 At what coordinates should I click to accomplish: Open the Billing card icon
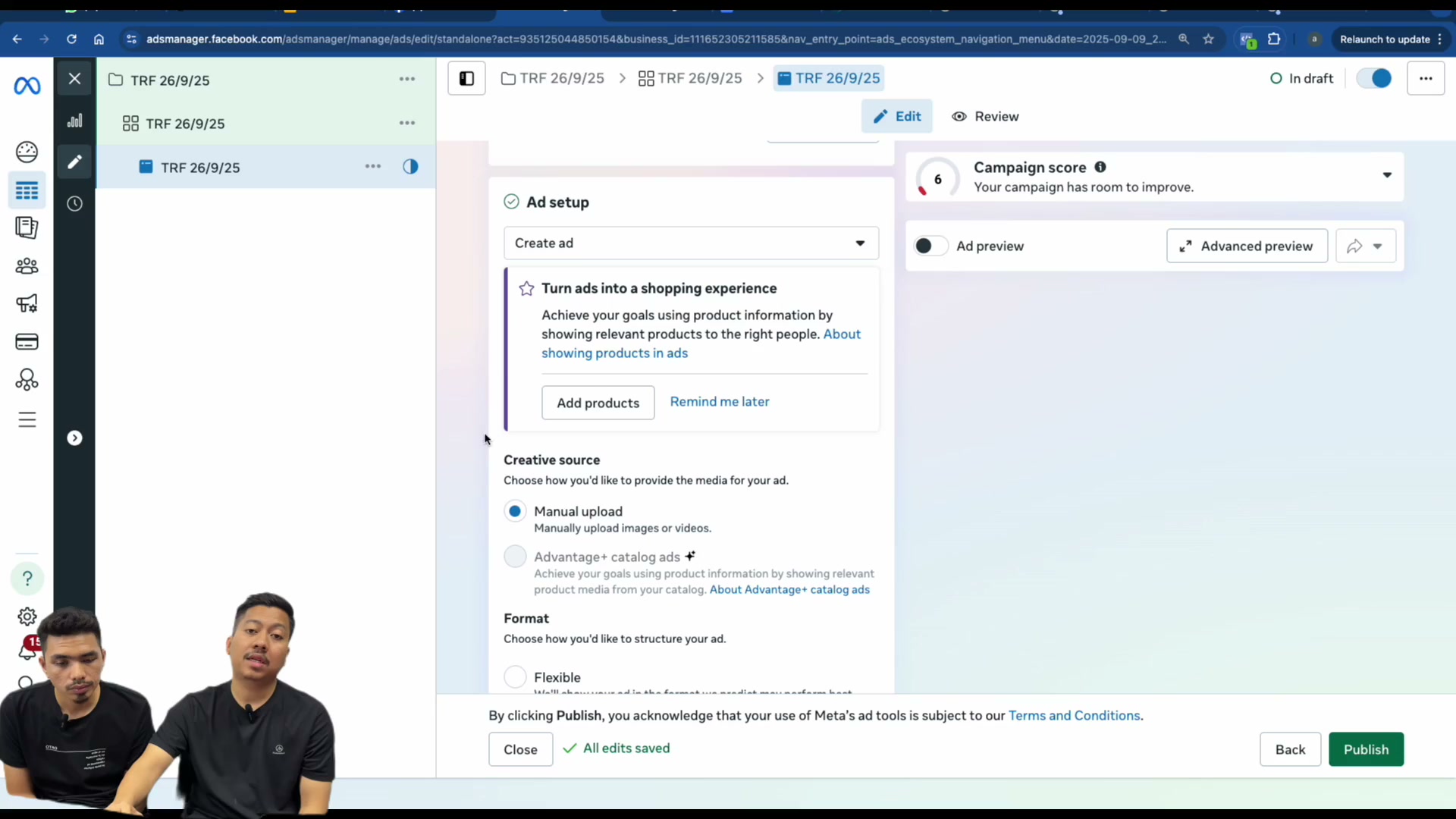pyautogui.click(x=27, y=342)
